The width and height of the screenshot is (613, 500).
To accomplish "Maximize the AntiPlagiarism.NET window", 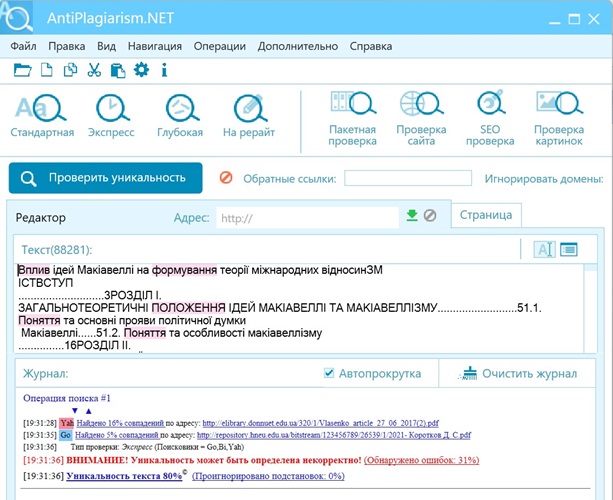I will click(x=574, y=19).
